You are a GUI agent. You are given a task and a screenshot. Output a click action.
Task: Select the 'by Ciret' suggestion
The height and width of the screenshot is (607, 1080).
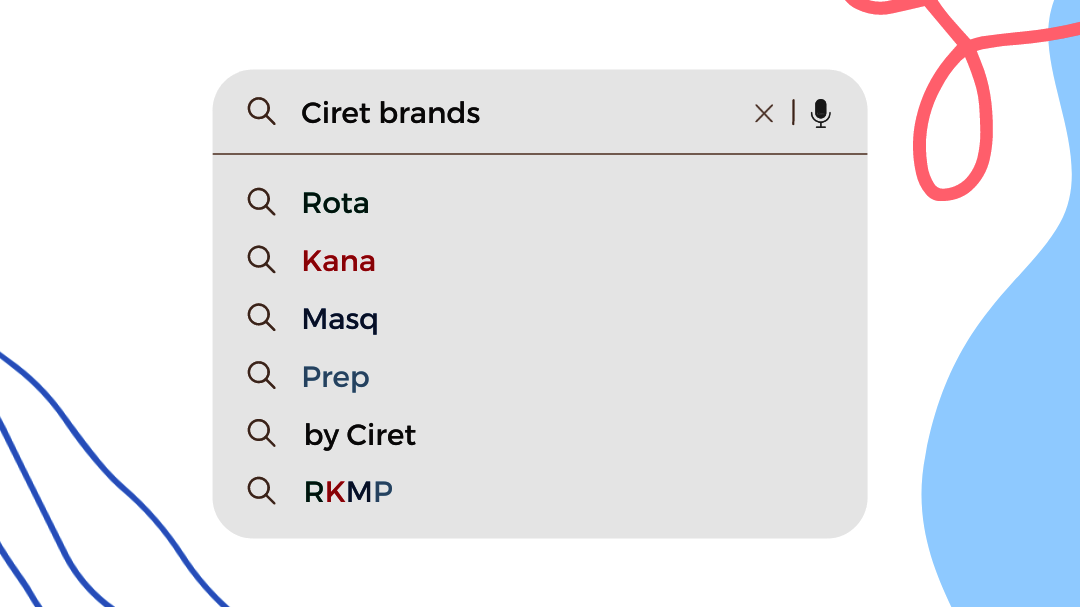[360, 435]
